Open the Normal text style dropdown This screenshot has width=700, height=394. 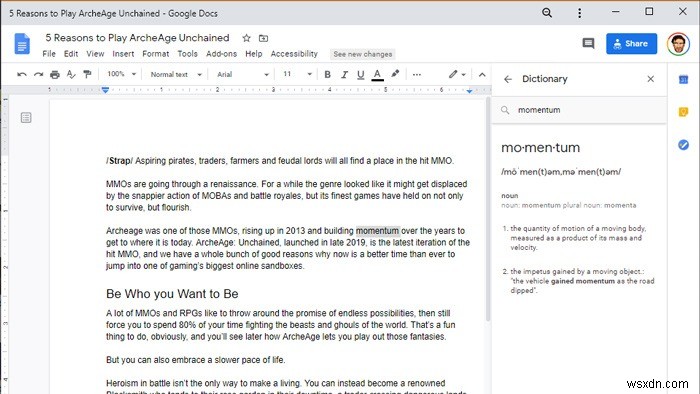click(176, 75)
